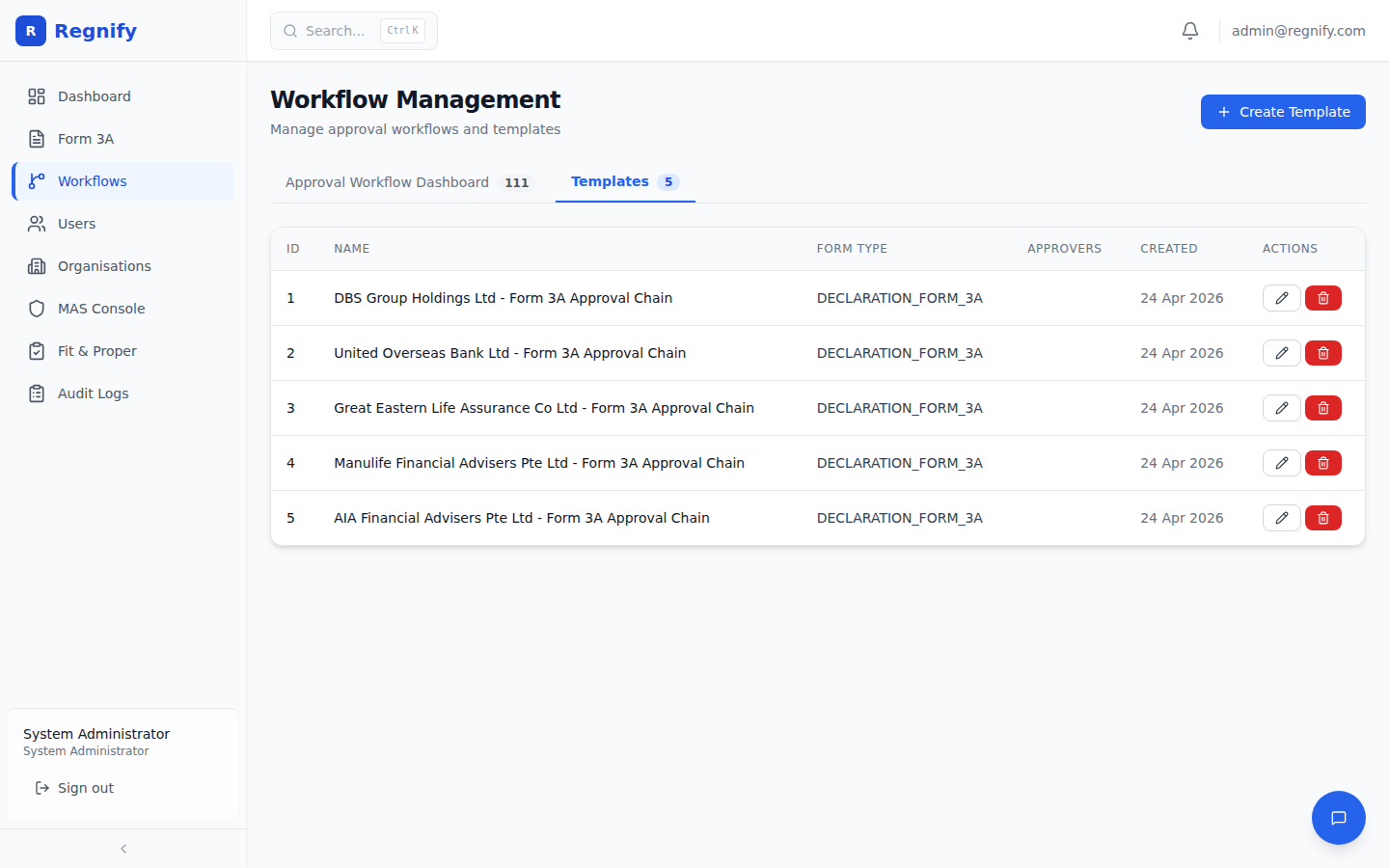
Task: Click the 24 Apr 2026 date in AIA row
Action: click(x=1182, y=518)
